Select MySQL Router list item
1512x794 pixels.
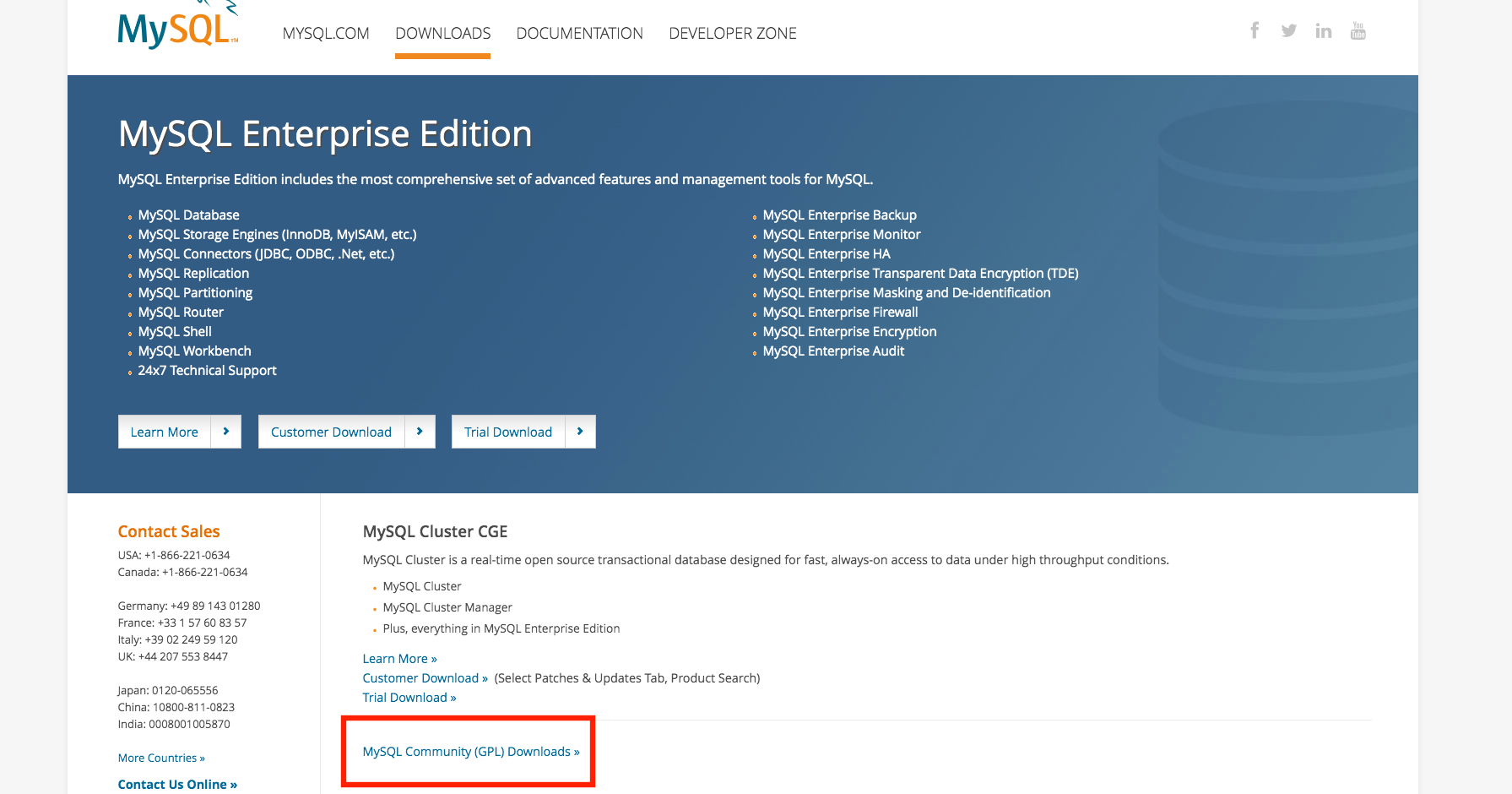pos(181,313)
